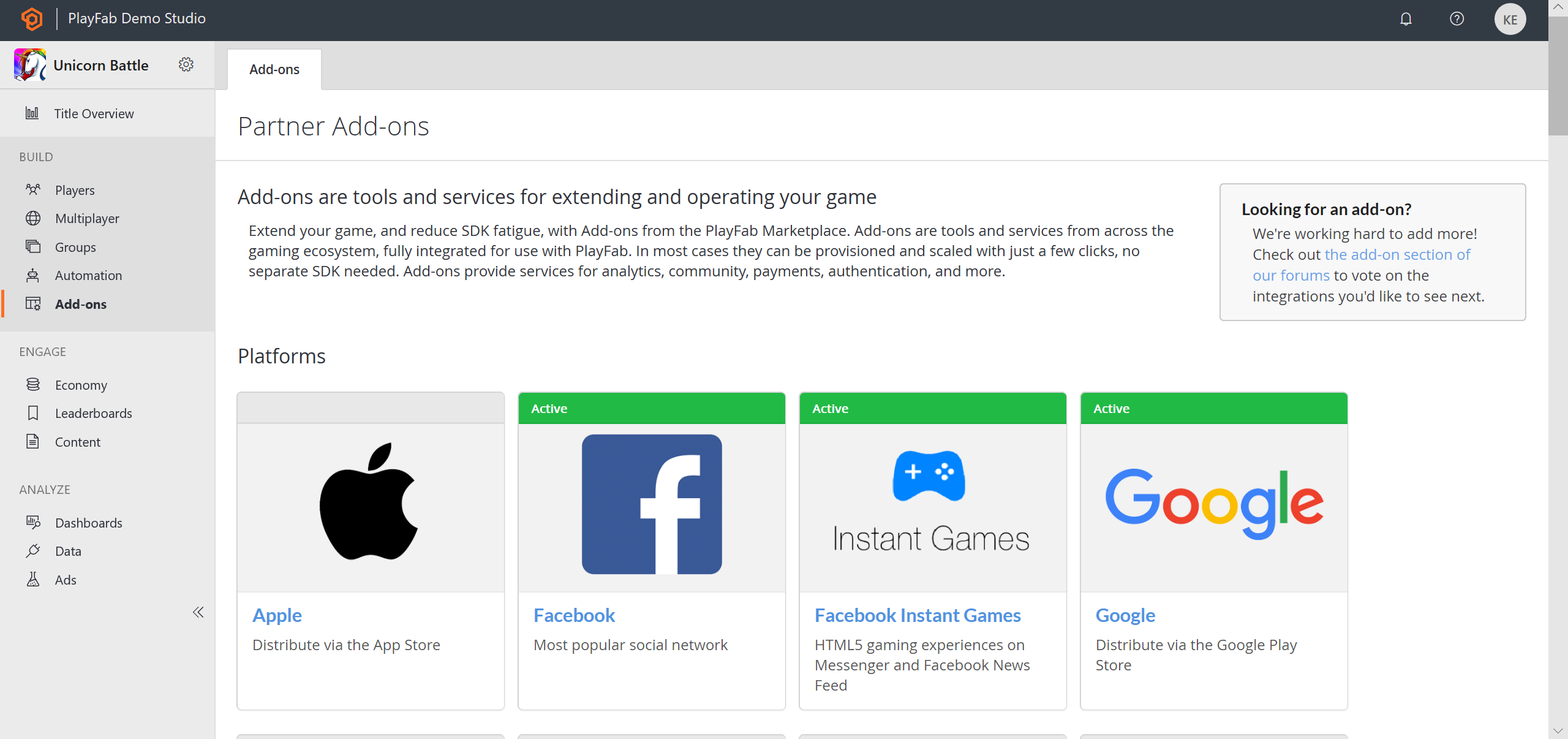Click the Economy sidebar icon

tap(33, 383)
